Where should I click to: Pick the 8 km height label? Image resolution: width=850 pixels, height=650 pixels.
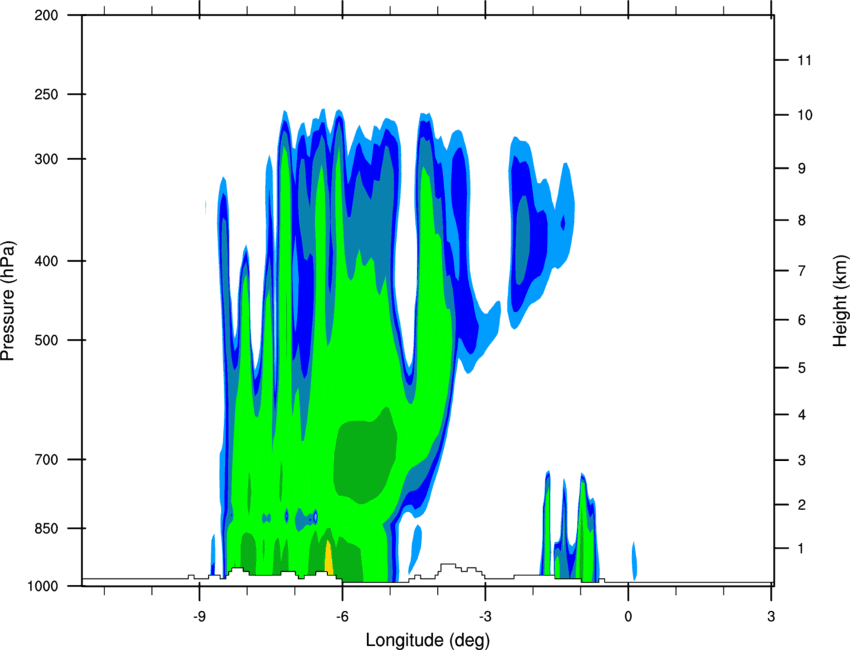(x=801, y=220)
